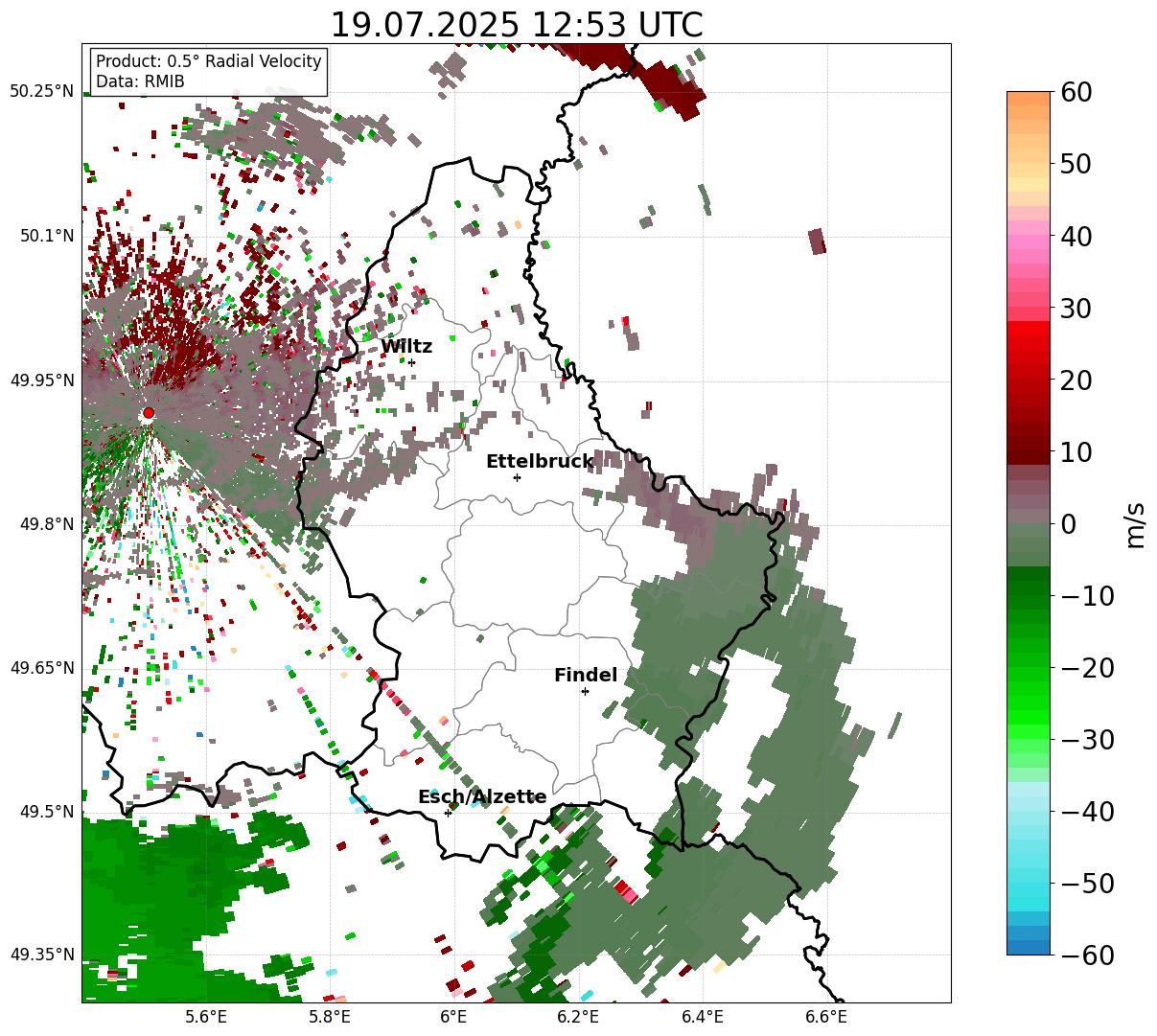Click the 5.8°E longitude label
Viewport: 1157px width, 1036px height.
click(x=330, y=1017)
